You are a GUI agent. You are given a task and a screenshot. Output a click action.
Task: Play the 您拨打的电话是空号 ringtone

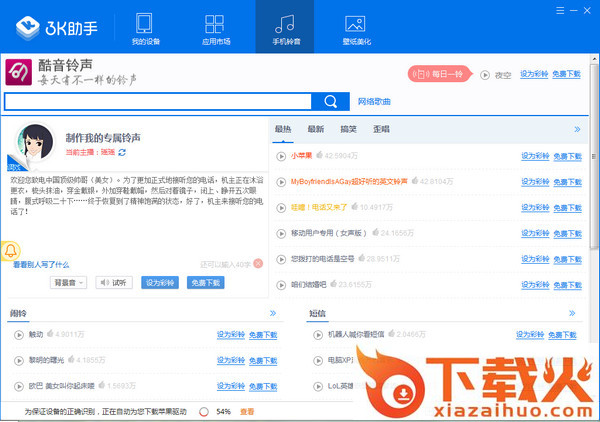281,259
